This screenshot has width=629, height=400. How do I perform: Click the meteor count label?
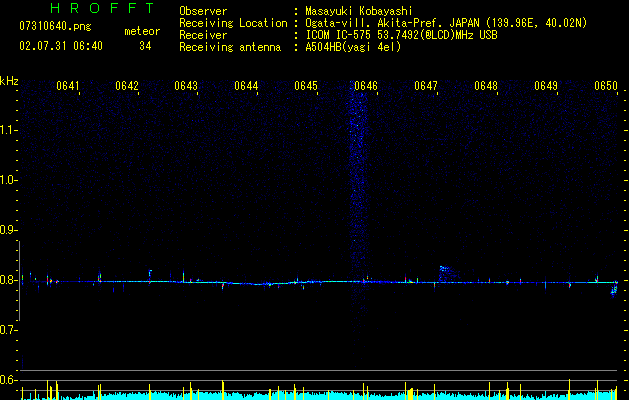point(142,31)
